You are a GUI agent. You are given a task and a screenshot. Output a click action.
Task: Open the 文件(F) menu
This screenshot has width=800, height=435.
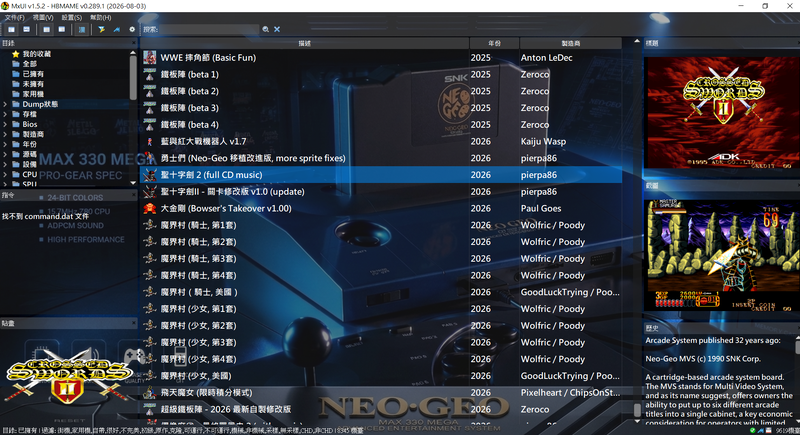(14, 17)
